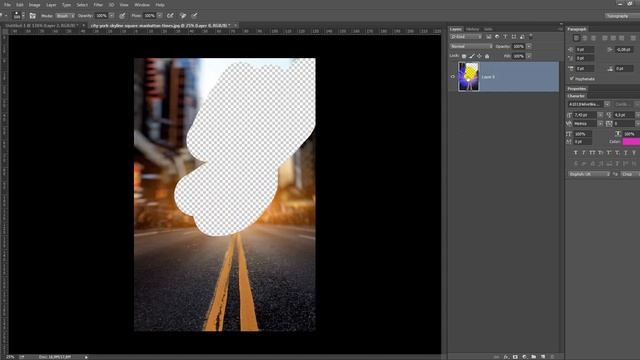Screen dimensions: 640x360
Task: Lock transparent pixels icon
Action: pyautogui.click(x=464, y=56)
